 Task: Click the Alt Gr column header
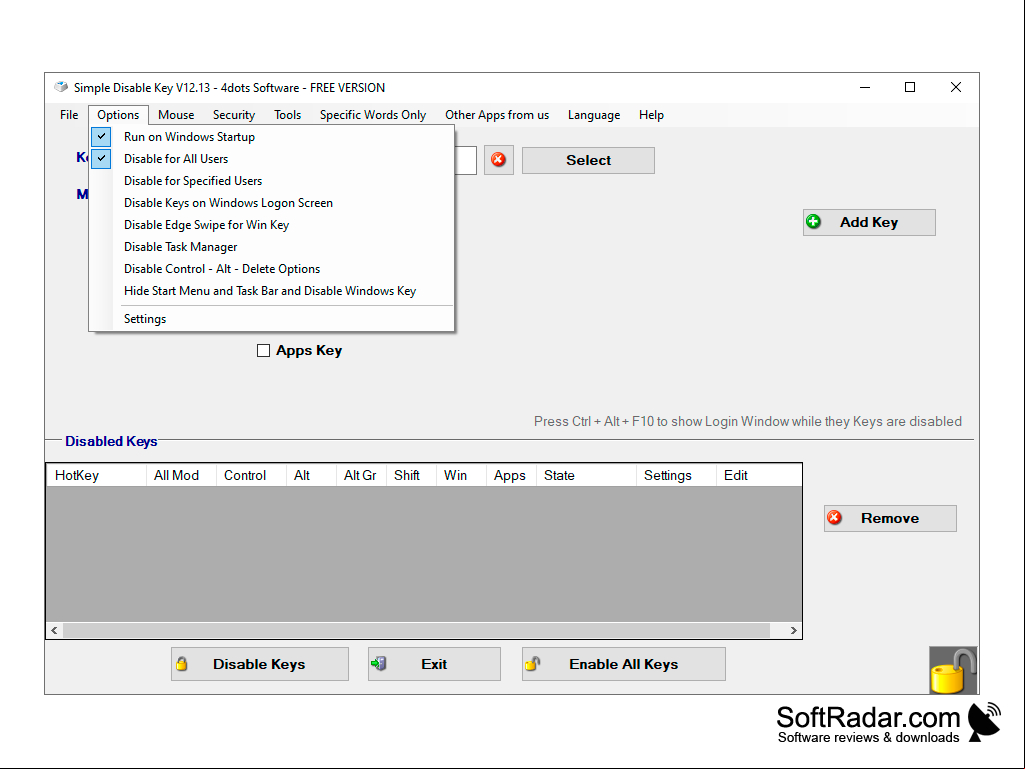(361, 475)
